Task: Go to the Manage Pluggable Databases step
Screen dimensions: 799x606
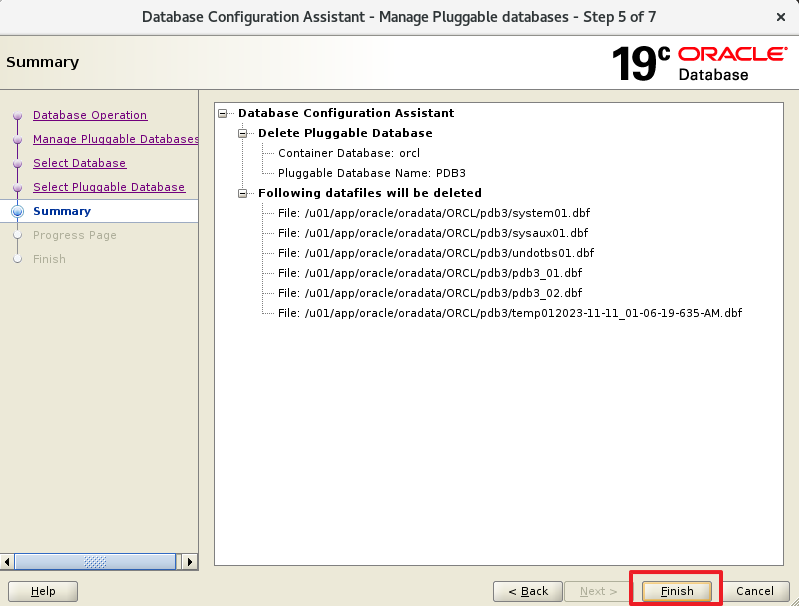Action: (116, 139)
